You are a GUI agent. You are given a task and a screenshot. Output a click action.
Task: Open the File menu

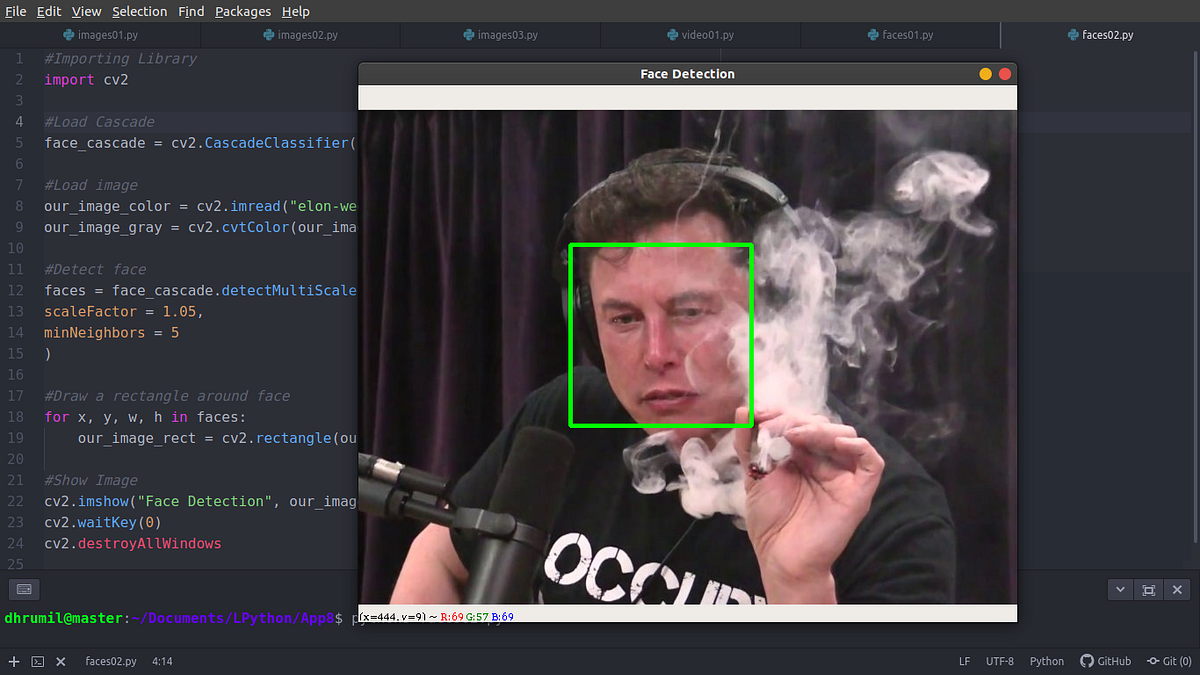(15, 11)
